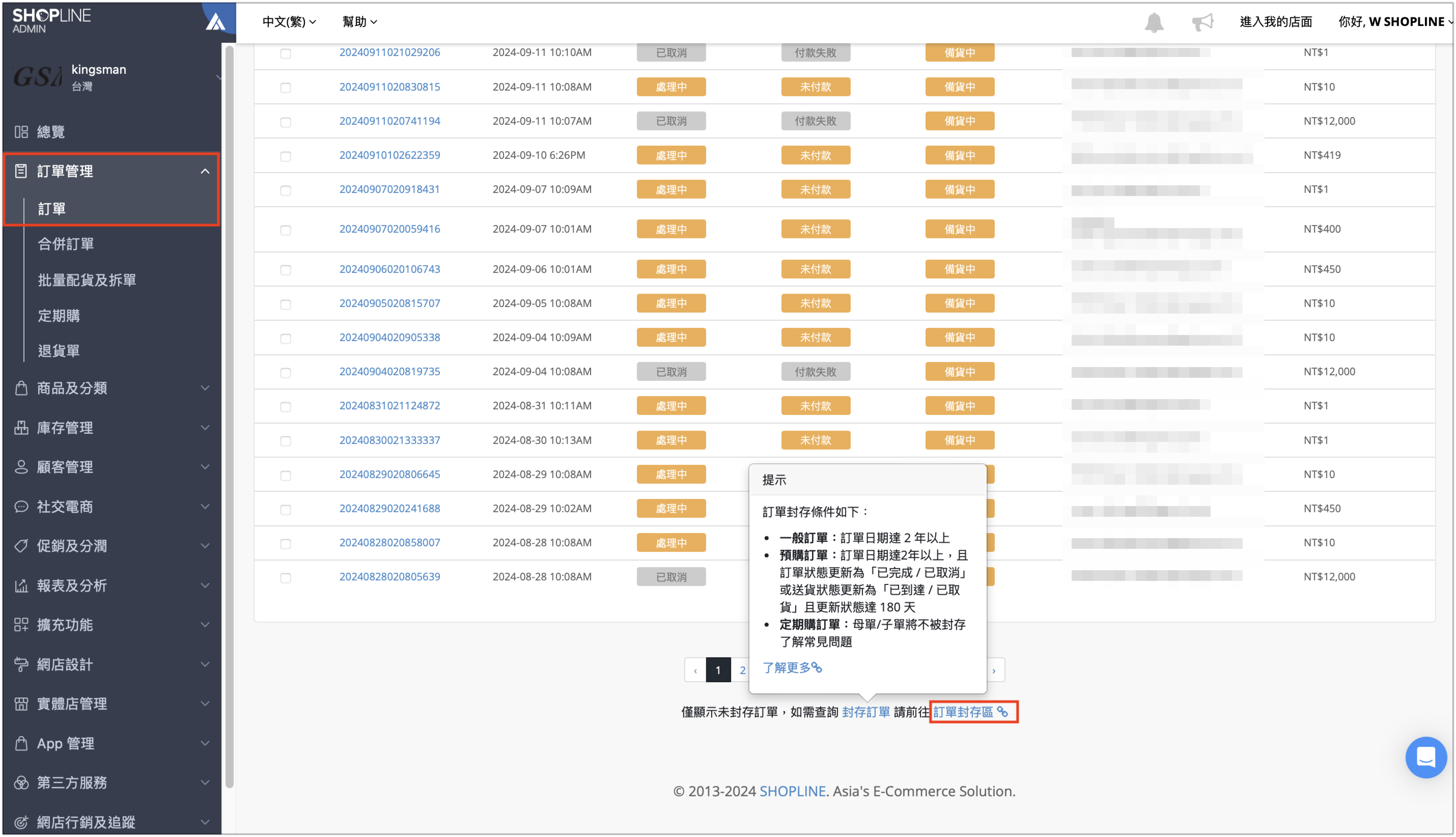Expand the 顧客管理 chevron
The width and height of the screenshot is (1456, 837).
point(205,467)
